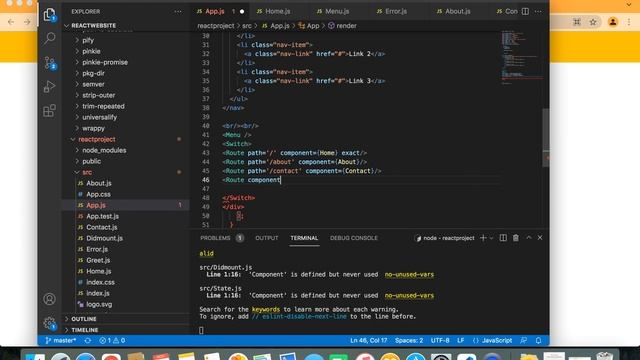Open the PROBLEMS panel tab
The height and width of the screenshot is (360, 640).
point(222,238)
